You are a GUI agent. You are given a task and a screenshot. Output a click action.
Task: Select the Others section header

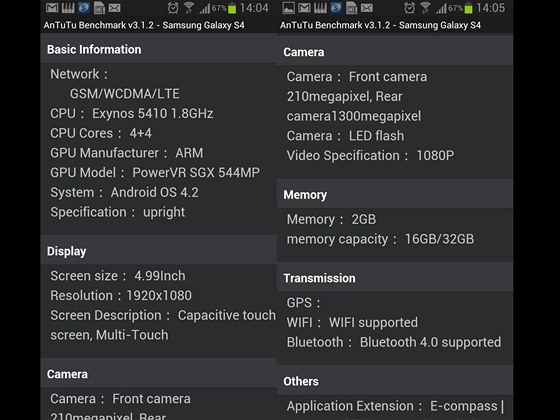pyautogui.click(x=395, y=381)
